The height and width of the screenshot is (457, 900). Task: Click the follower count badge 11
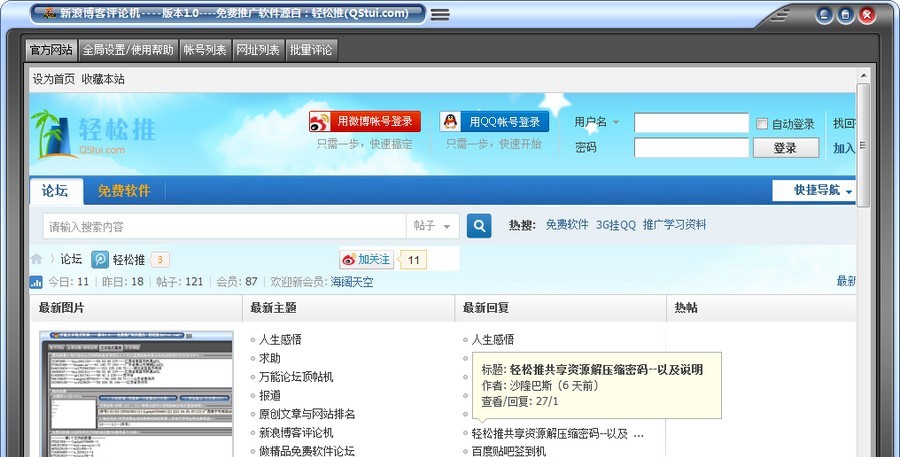[413, 260]
